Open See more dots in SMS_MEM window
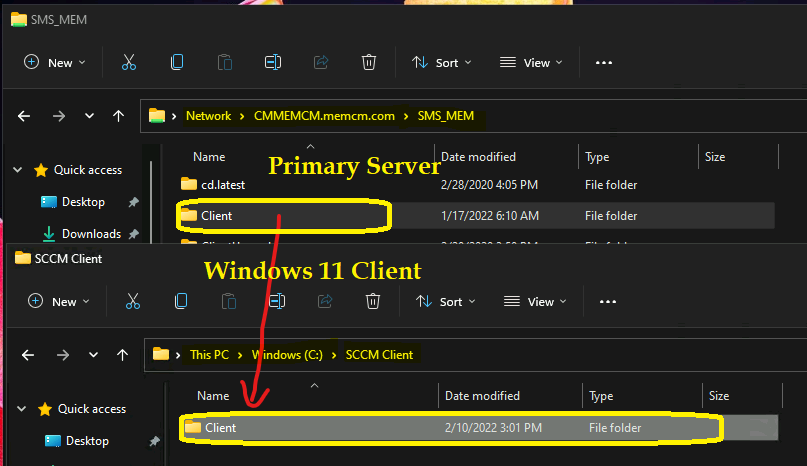 coord(604,63)
